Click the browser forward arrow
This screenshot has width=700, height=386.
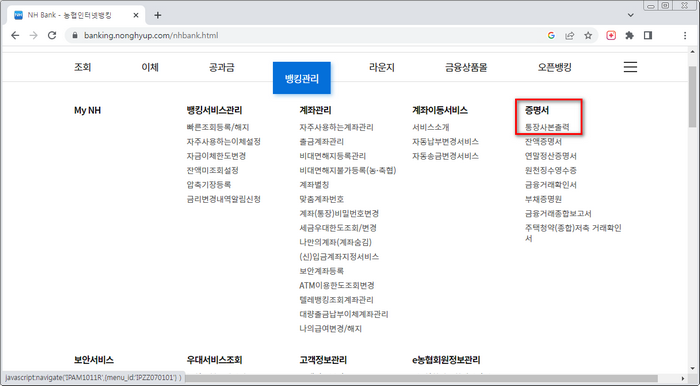tap(33, 36)
